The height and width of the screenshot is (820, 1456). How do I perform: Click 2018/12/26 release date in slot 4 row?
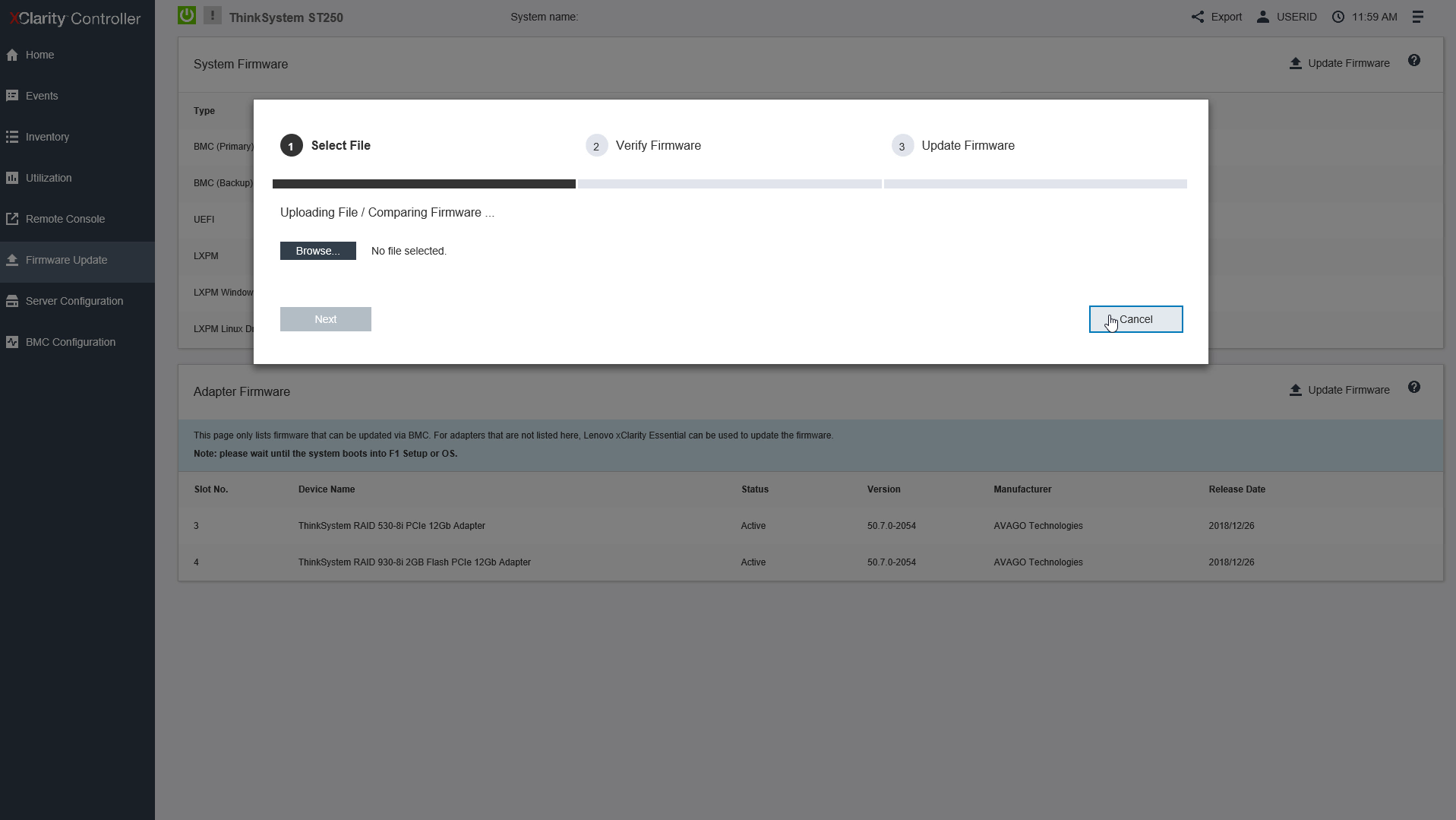pyautogui.click(x=1231, y=562)
